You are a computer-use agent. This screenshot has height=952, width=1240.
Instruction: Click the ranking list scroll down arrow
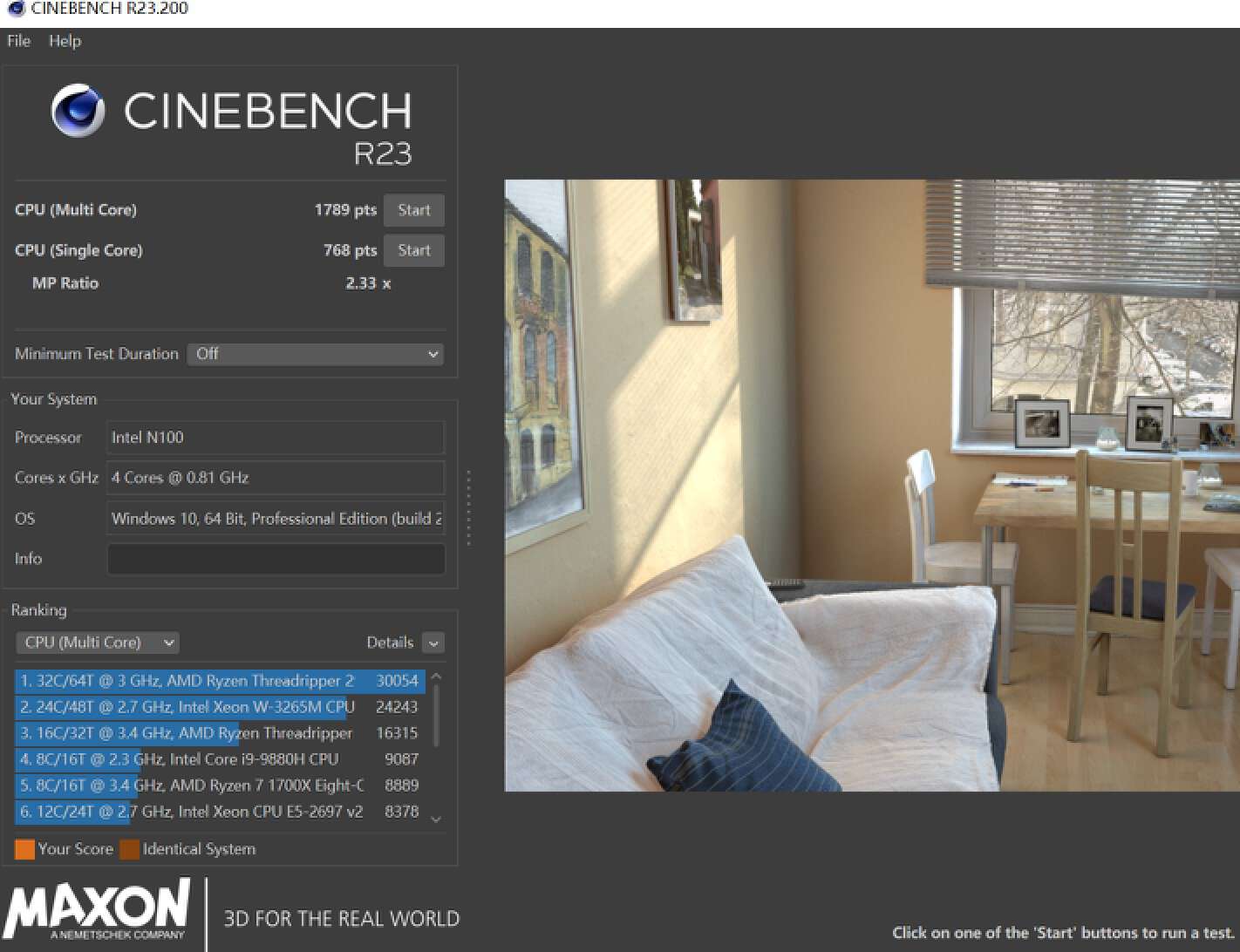pos(437,819)
